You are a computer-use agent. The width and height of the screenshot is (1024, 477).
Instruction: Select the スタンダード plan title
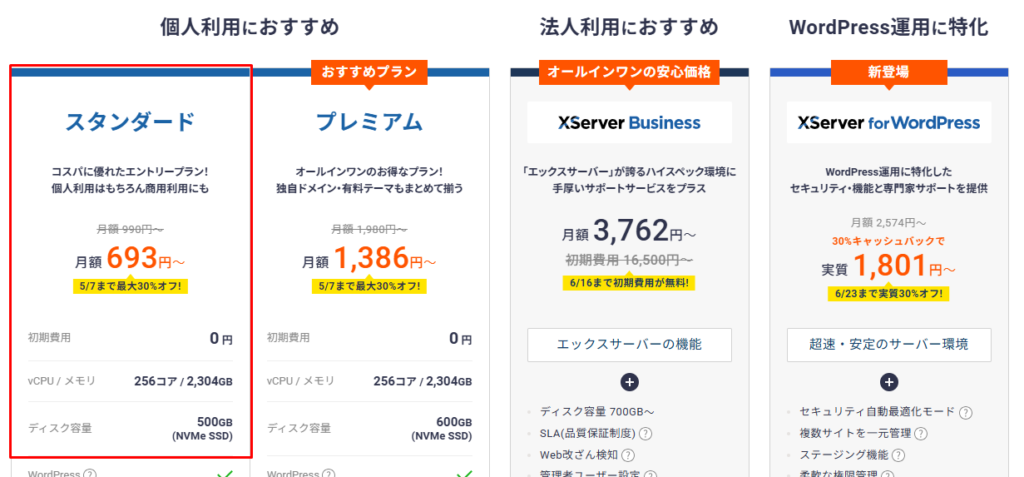tap(130, 123)
